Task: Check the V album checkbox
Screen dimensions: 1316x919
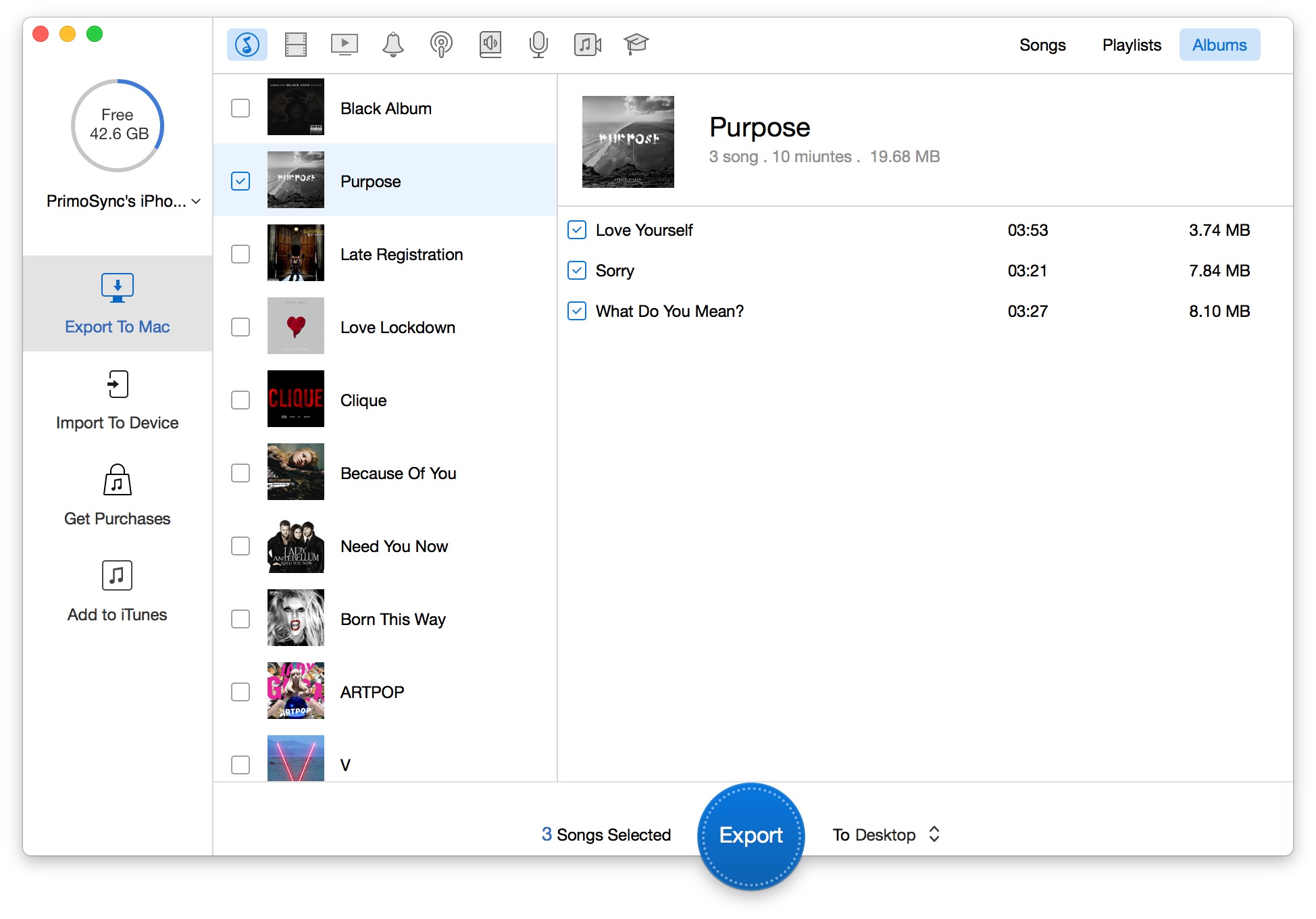Action: point(241,765)
